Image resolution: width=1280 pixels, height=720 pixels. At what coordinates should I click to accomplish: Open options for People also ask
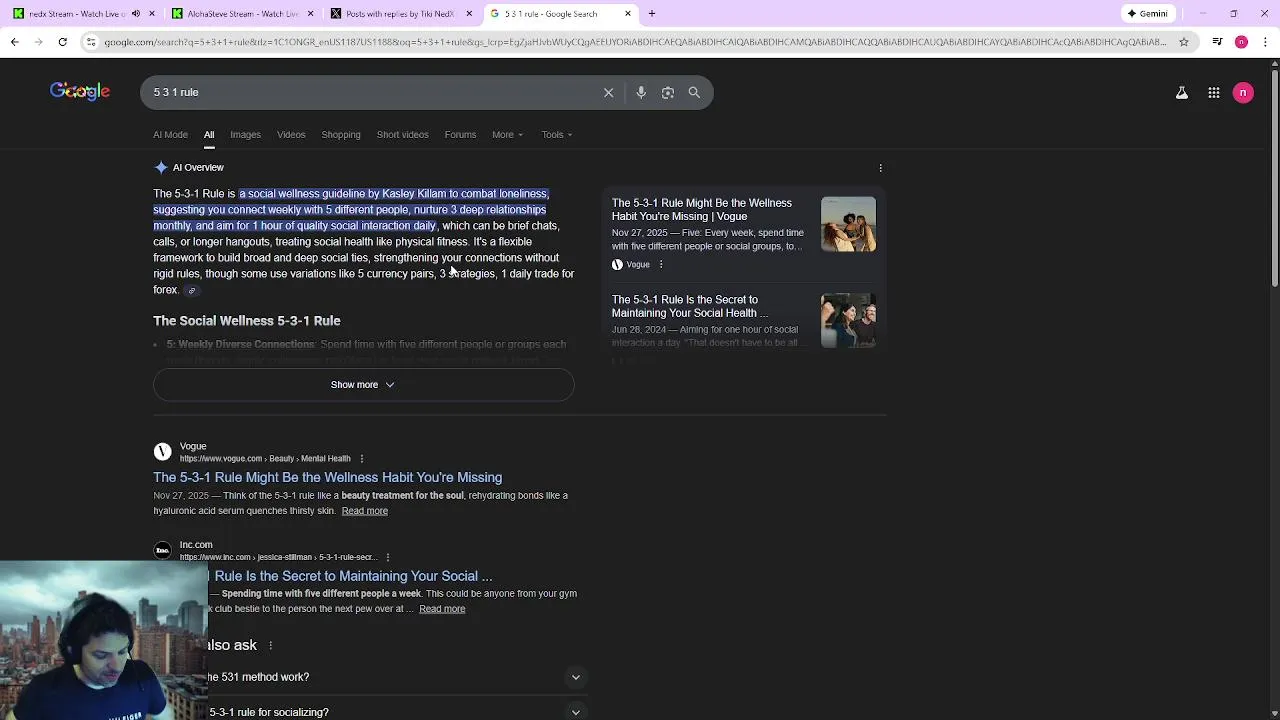point(270,645)
